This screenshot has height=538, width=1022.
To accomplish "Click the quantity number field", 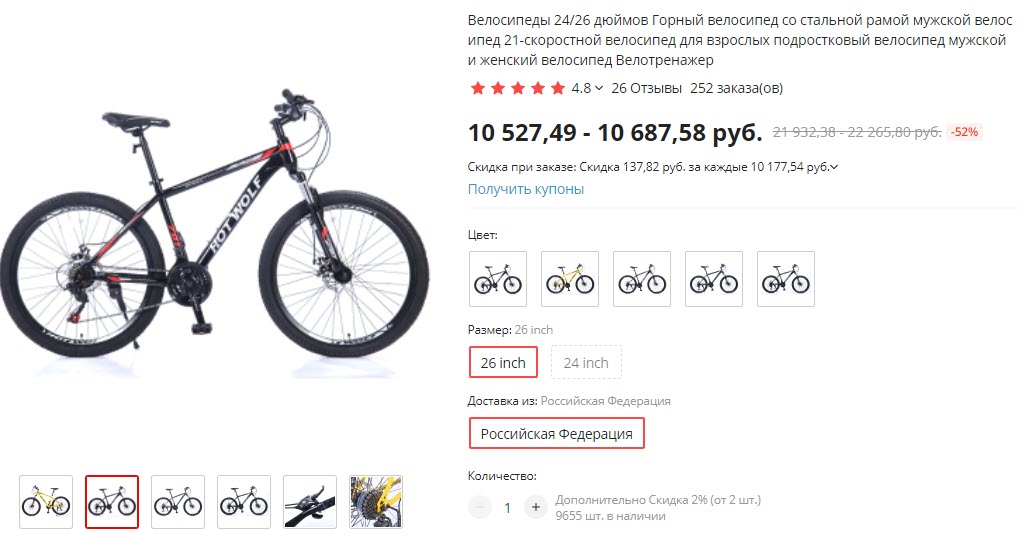I will click(508, 507).
